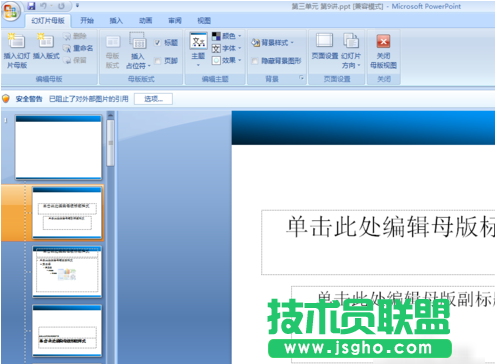Open Page Setup dialog

[325, 47]
